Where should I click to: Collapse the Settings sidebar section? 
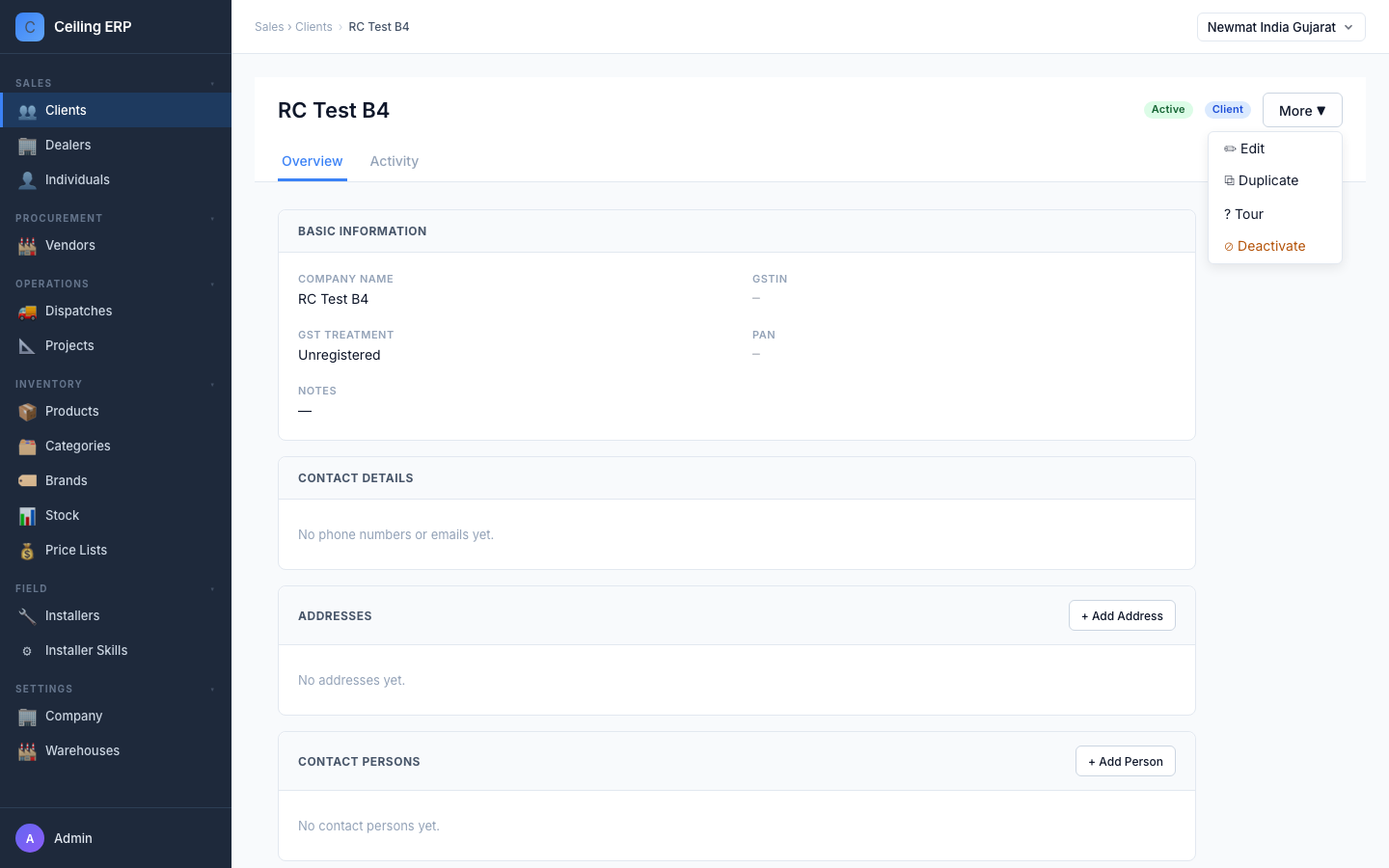[212, 690]
